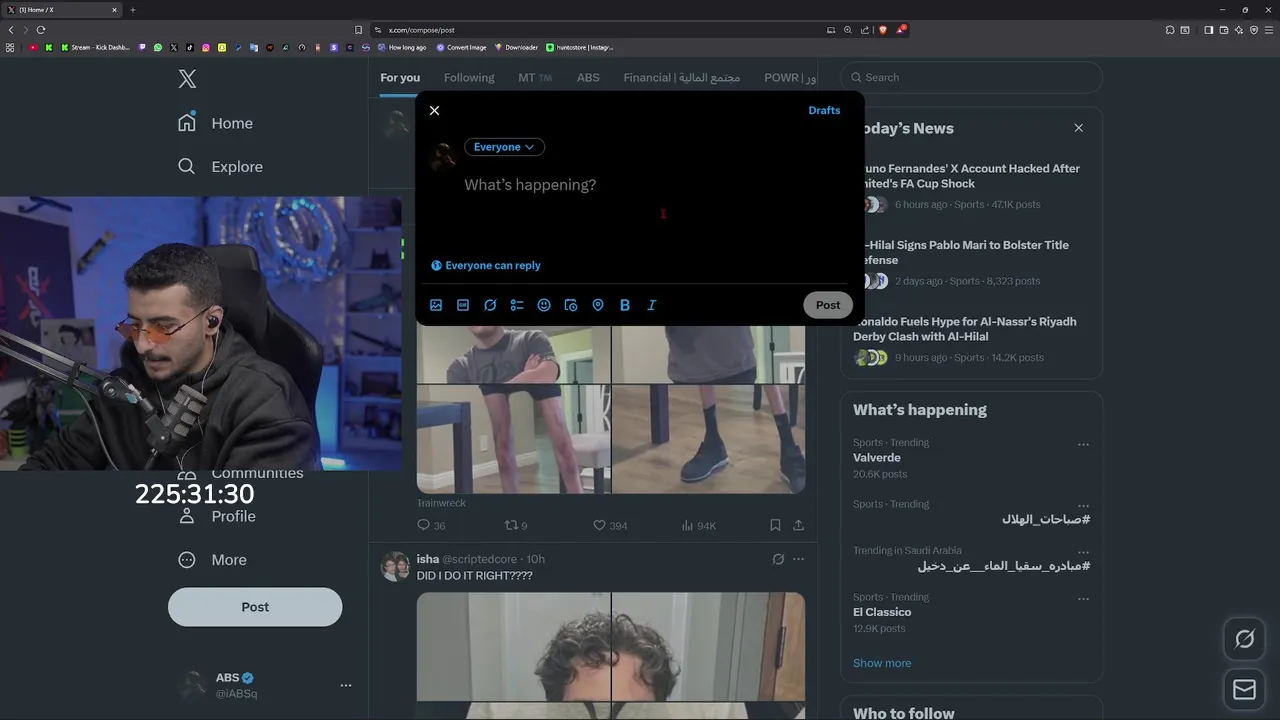Screen dimensions: 1280x720
Task: Open ABS account options ellipsis
Action: 346,685
